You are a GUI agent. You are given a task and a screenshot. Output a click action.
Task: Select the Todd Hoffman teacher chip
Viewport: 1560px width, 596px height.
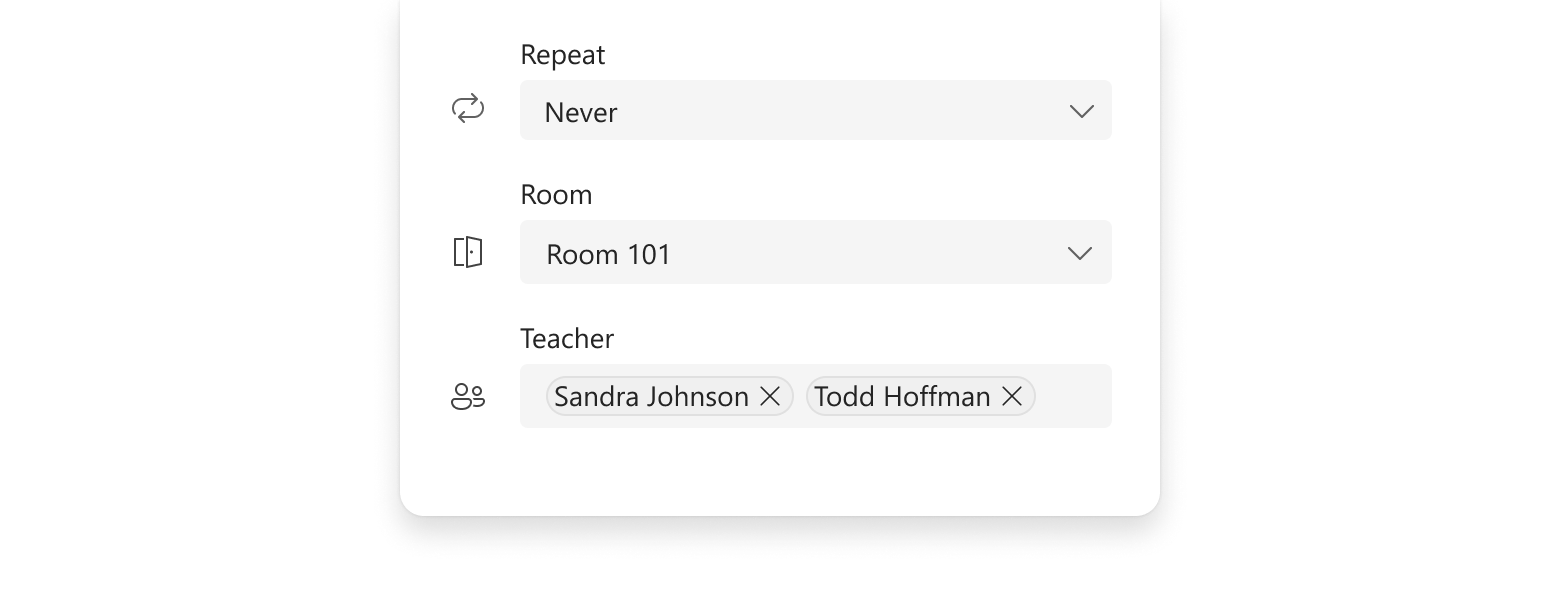pos(898,396)
